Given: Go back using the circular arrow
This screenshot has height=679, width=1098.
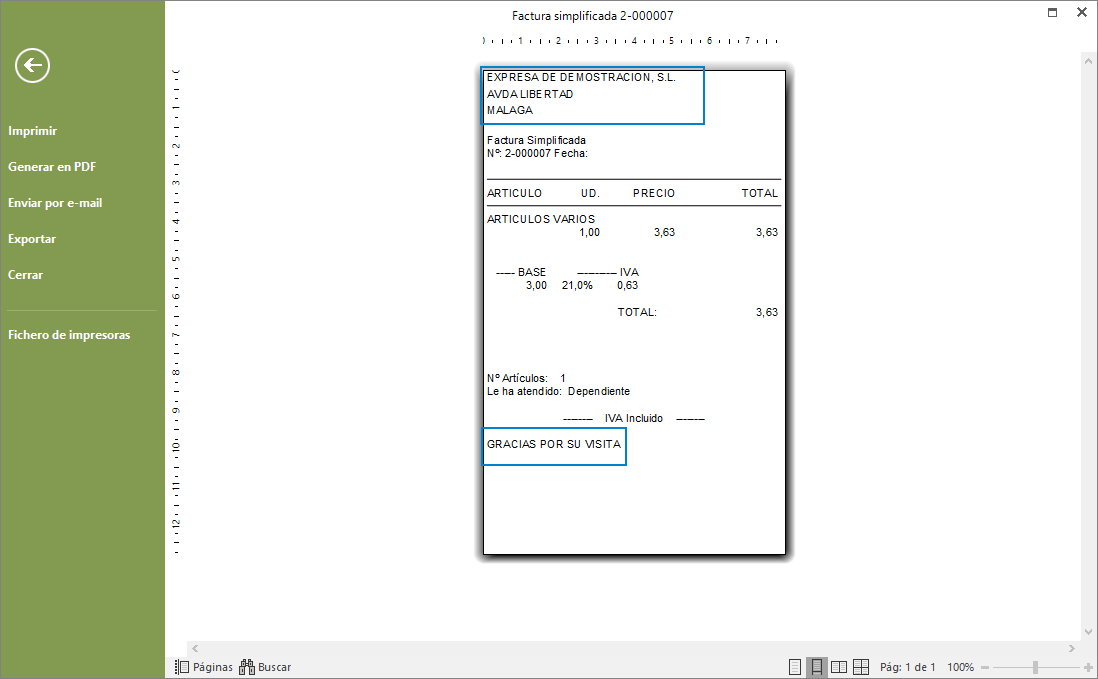Looking at the screenshot, I should click(32, 66).
